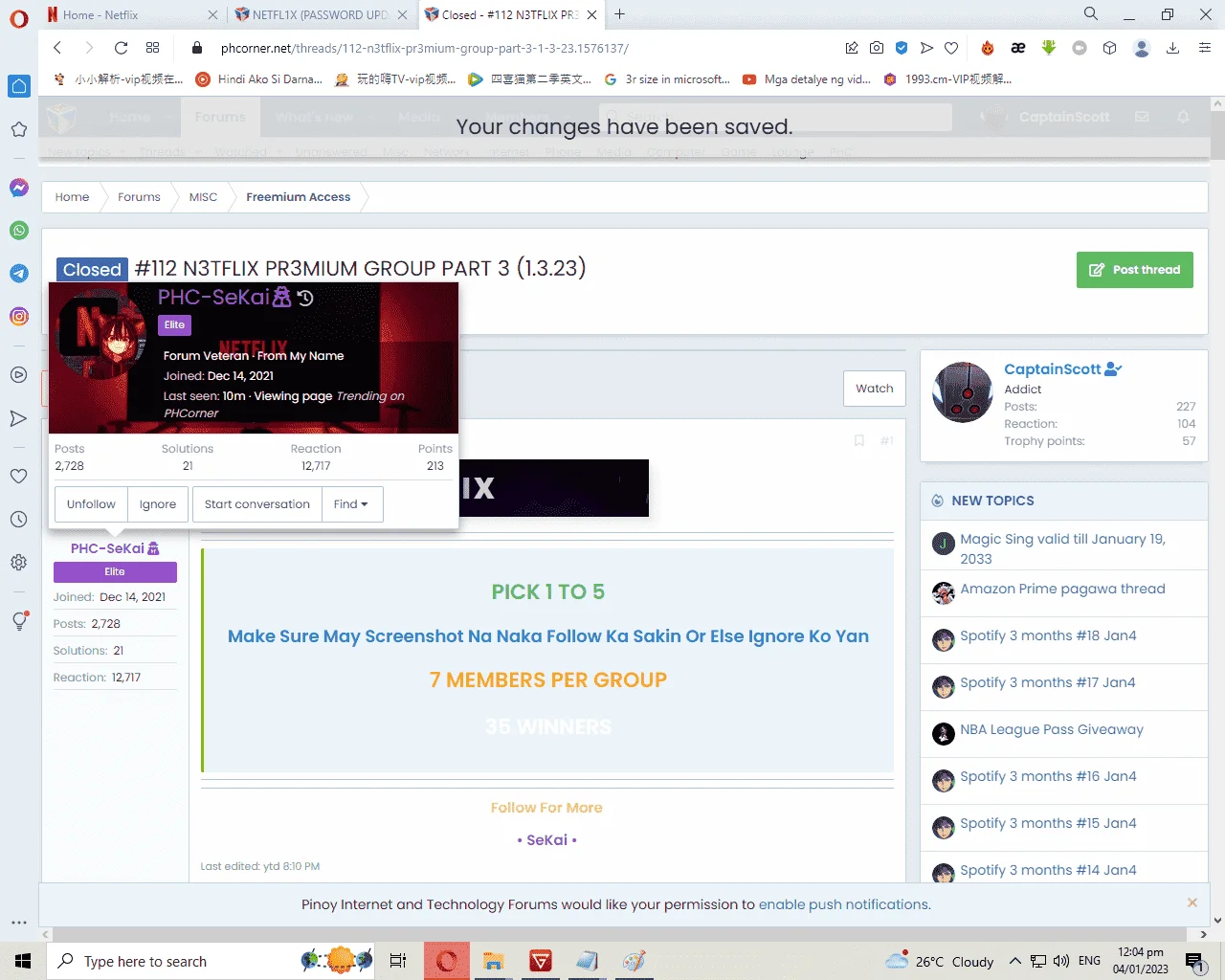Viewport: 1225px width, 980px height.
Task: Open the Amazon Prime pagawa thread topic
Action: pyautogui.click(x=1062, y=589)
